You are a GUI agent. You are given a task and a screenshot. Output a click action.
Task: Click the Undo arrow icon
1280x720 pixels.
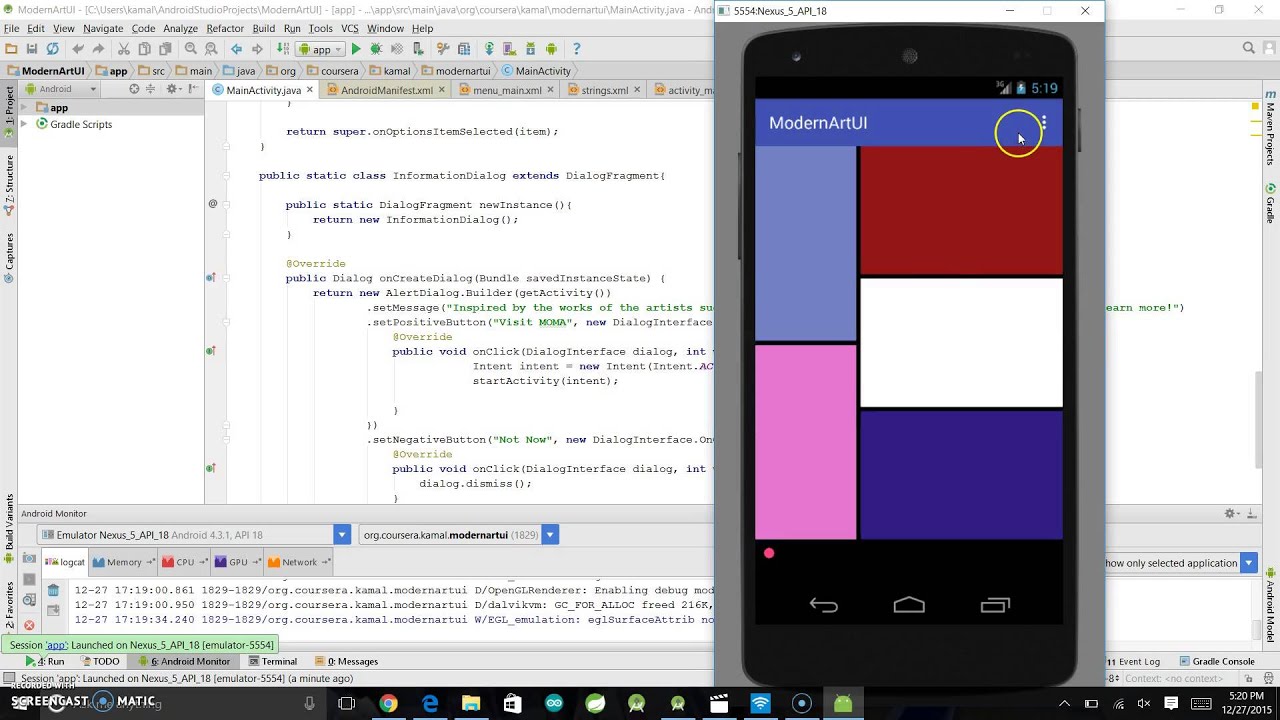click(78, 49)
